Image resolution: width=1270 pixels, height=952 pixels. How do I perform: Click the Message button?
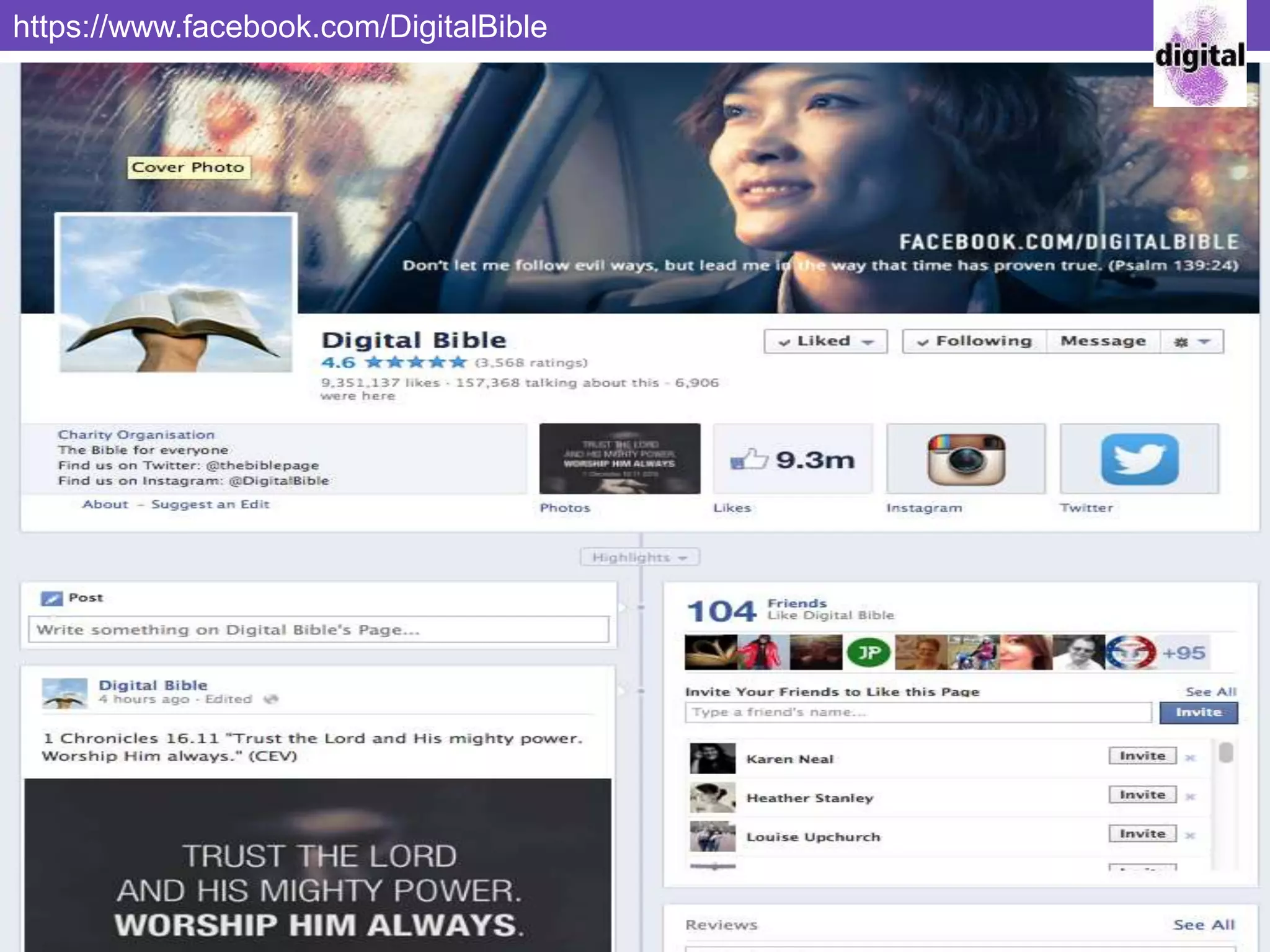pos(1103,342)
